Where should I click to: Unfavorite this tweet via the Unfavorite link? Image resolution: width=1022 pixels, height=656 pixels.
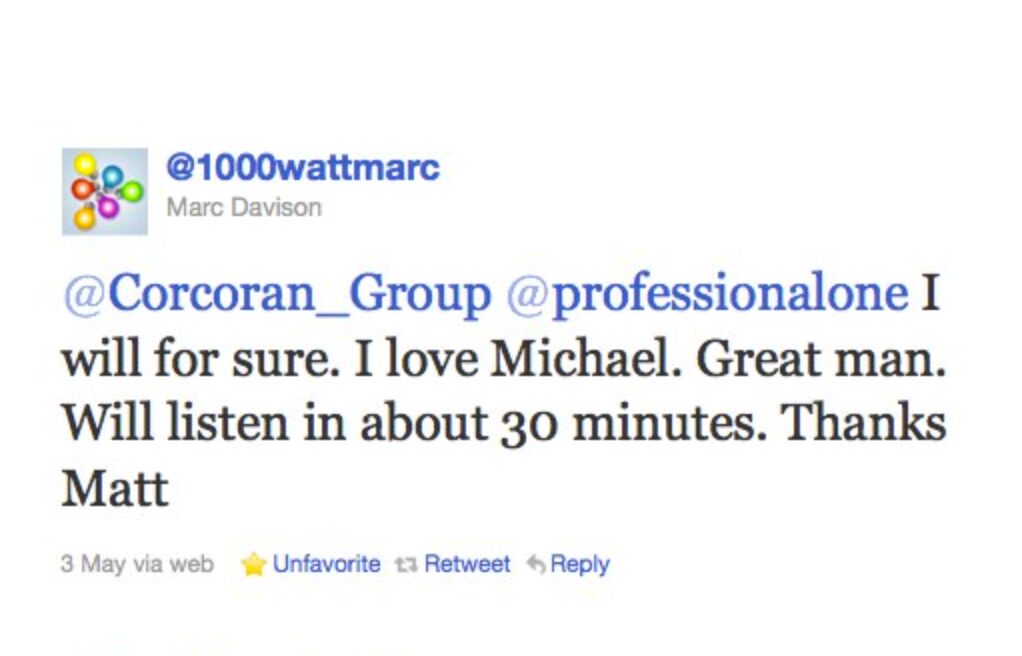[326, 563]
